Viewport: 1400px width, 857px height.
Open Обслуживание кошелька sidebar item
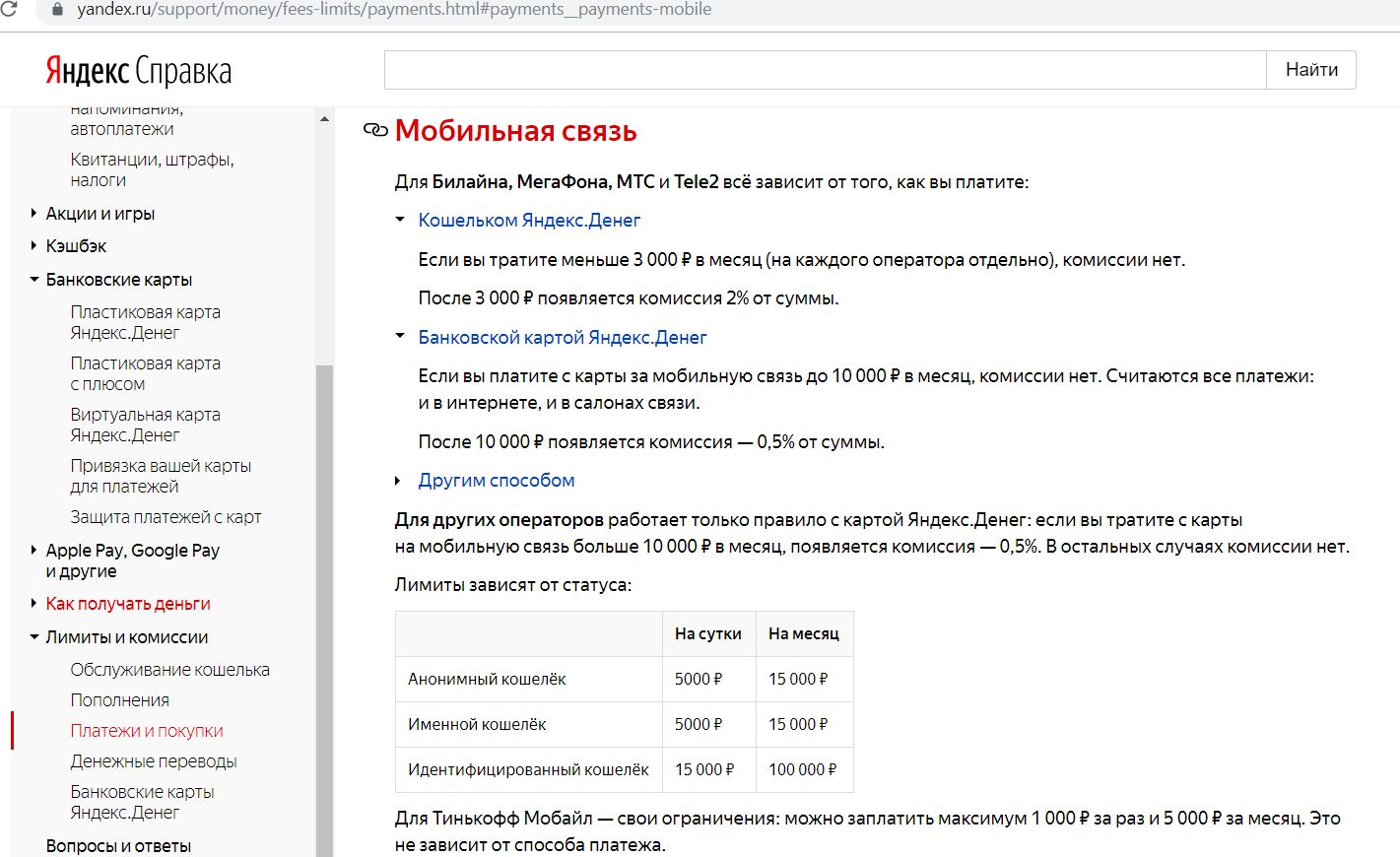point(169,670)
